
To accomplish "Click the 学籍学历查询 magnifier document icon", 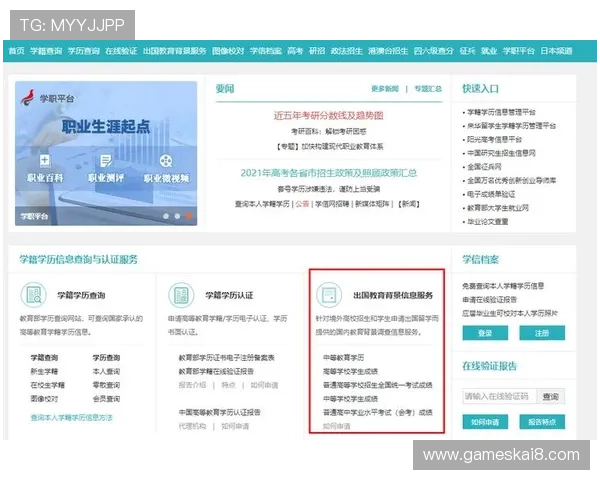I will tap(34, 295).
